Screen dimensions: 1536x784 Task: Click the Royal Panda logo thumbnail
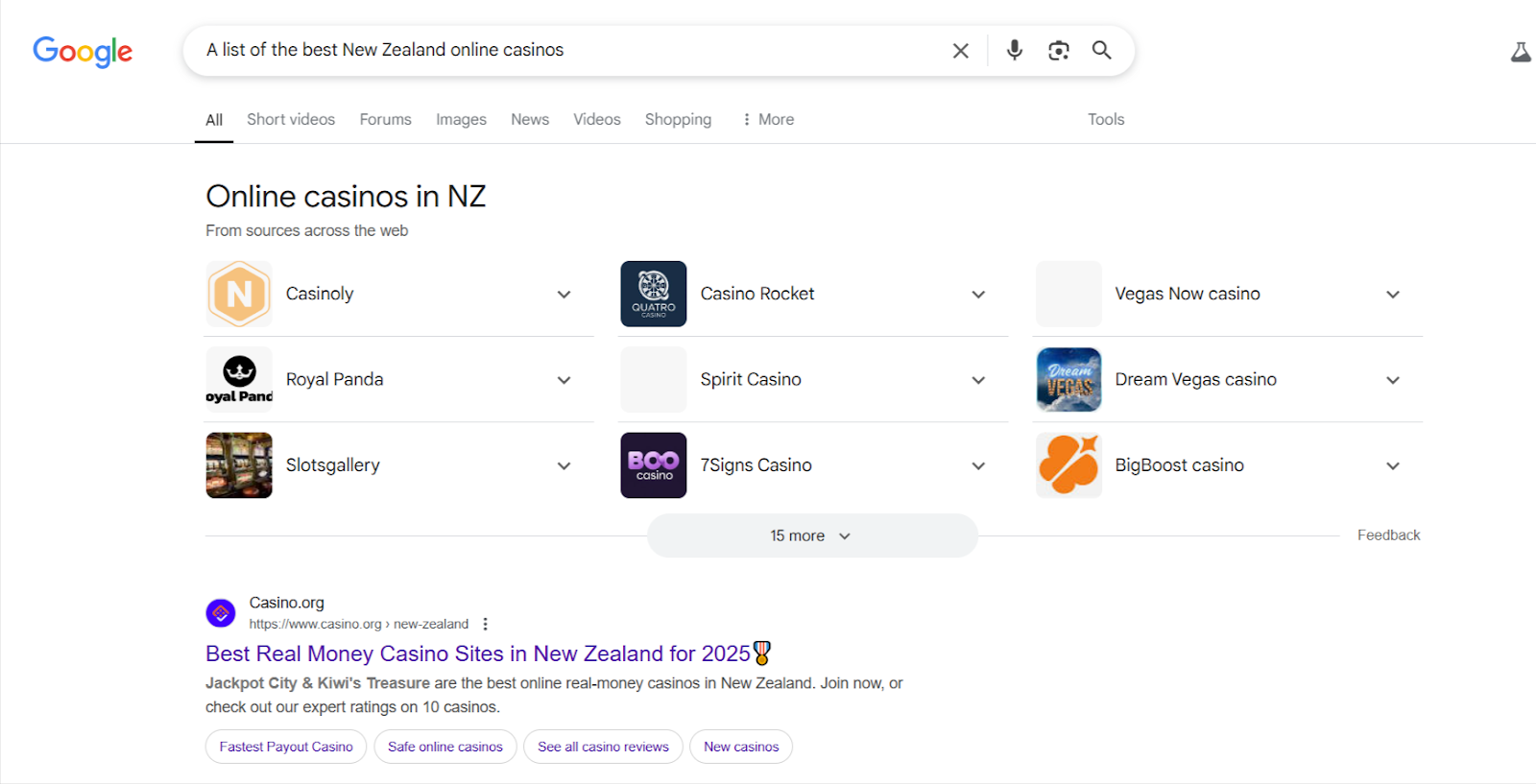[239, 379]
